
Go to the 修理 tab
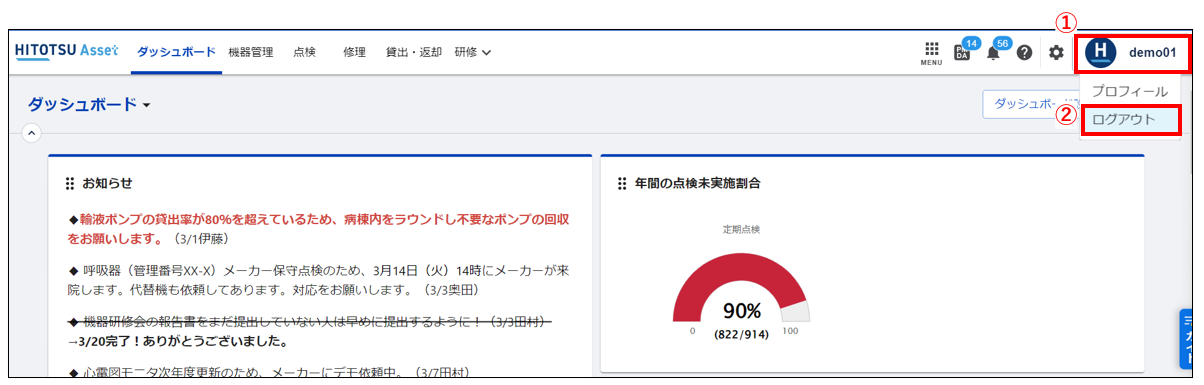coord(354,52)
